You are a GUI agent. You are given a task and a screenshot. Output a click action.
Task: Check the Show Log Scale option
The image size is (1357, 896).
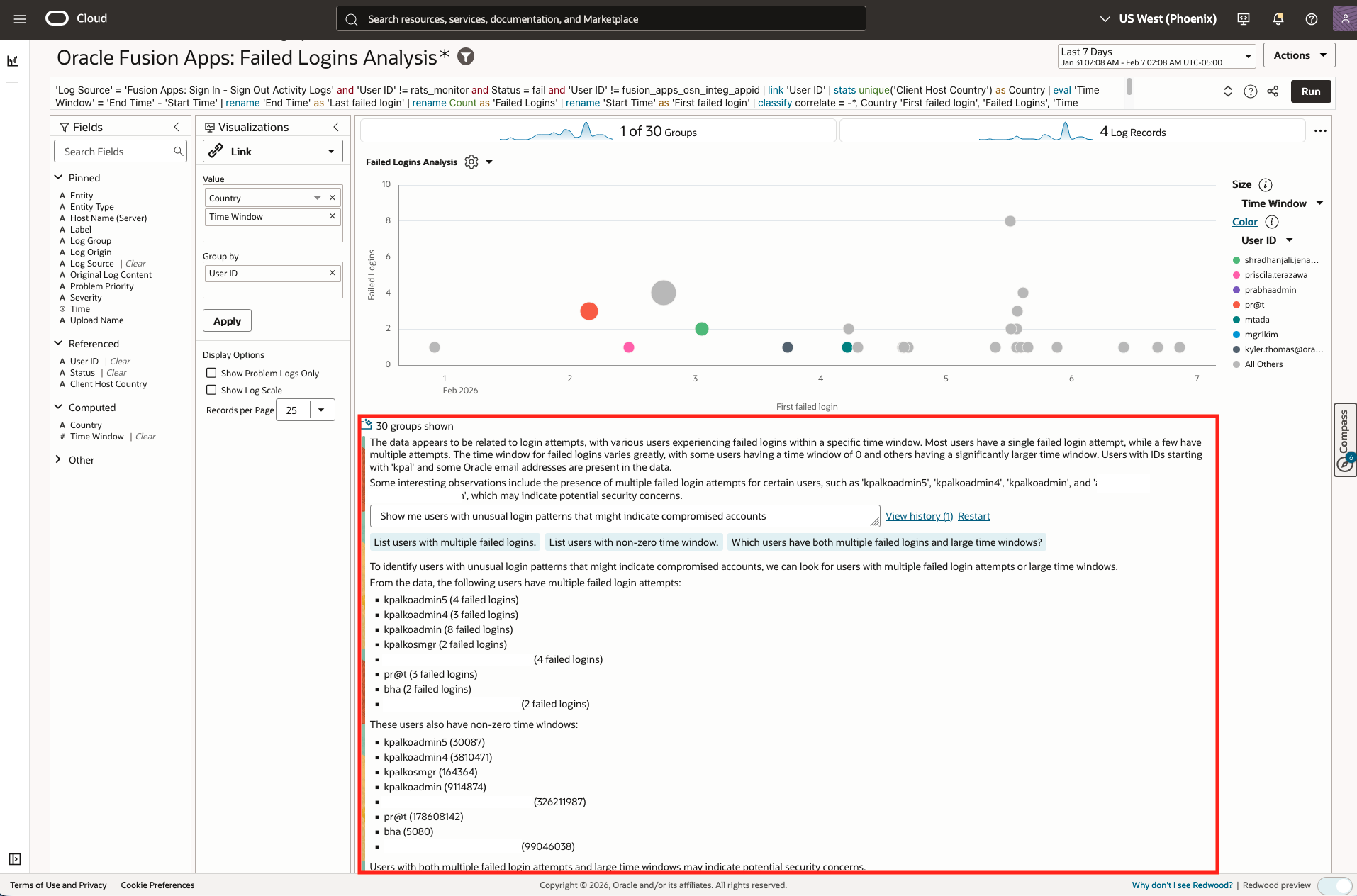click(211, 390)
